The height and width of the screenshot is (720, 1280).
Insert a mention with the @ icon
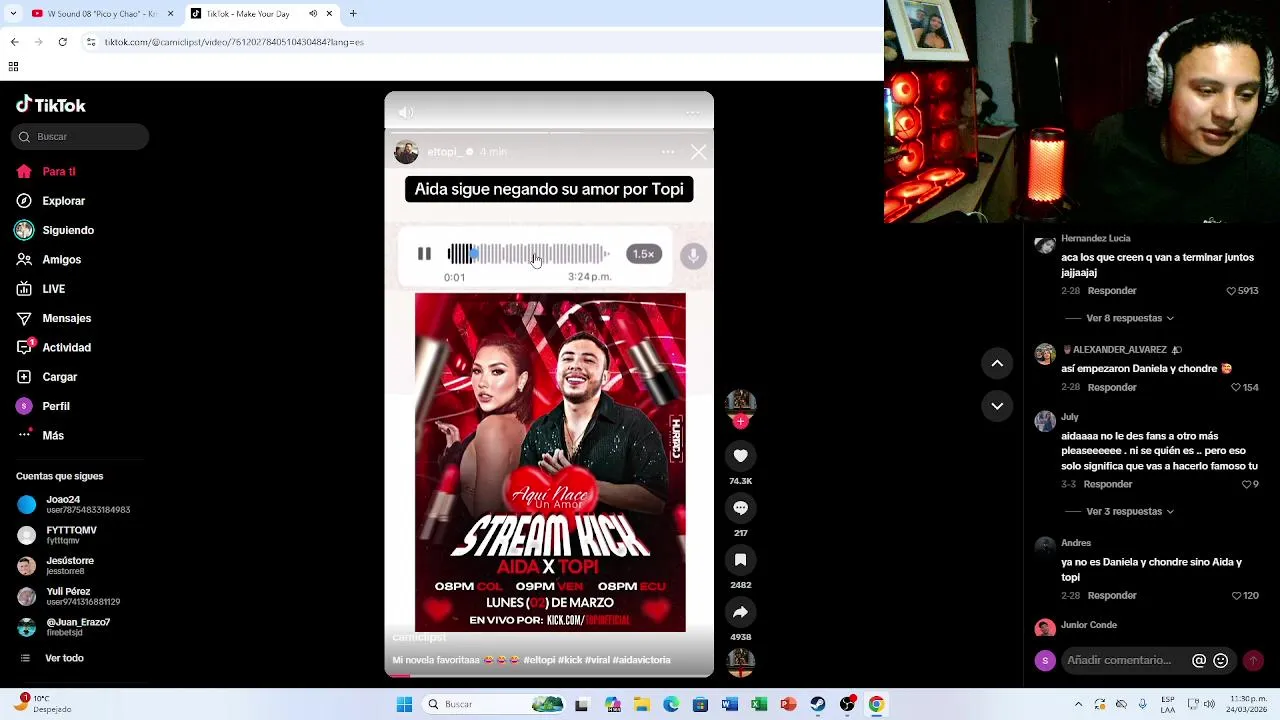click(x=1199, y=660)
